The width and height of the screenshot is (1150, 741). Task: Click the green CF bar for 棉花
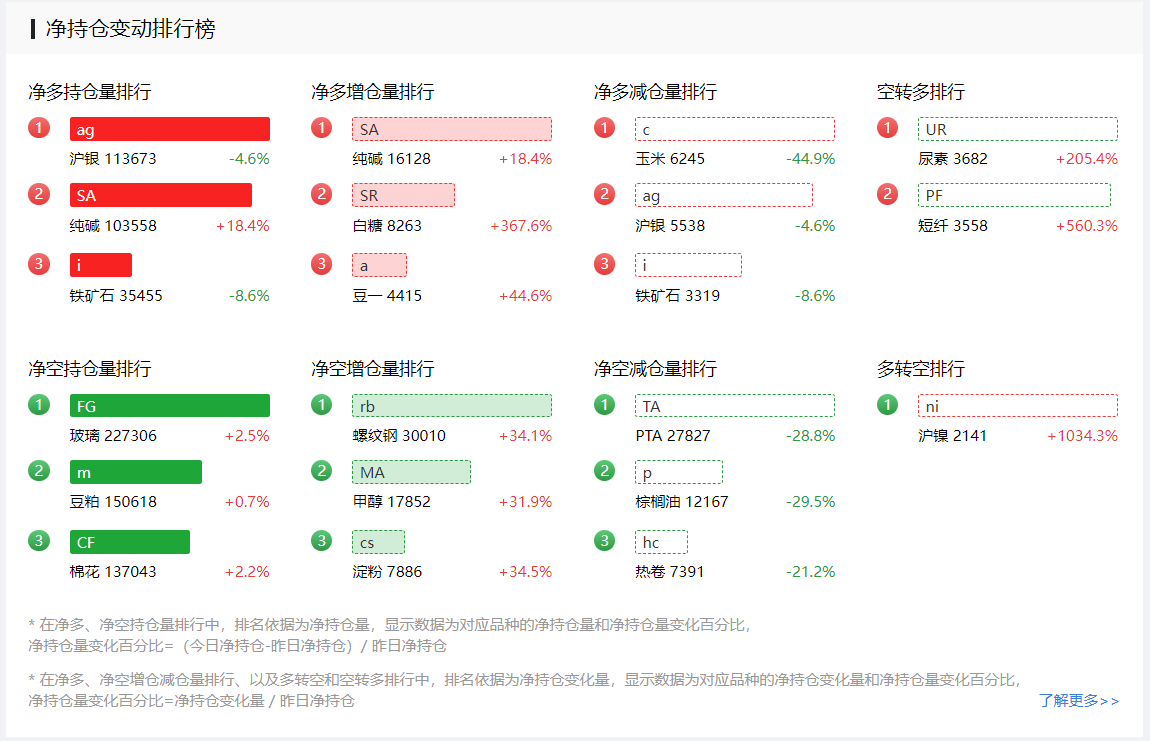coord(129,542)
